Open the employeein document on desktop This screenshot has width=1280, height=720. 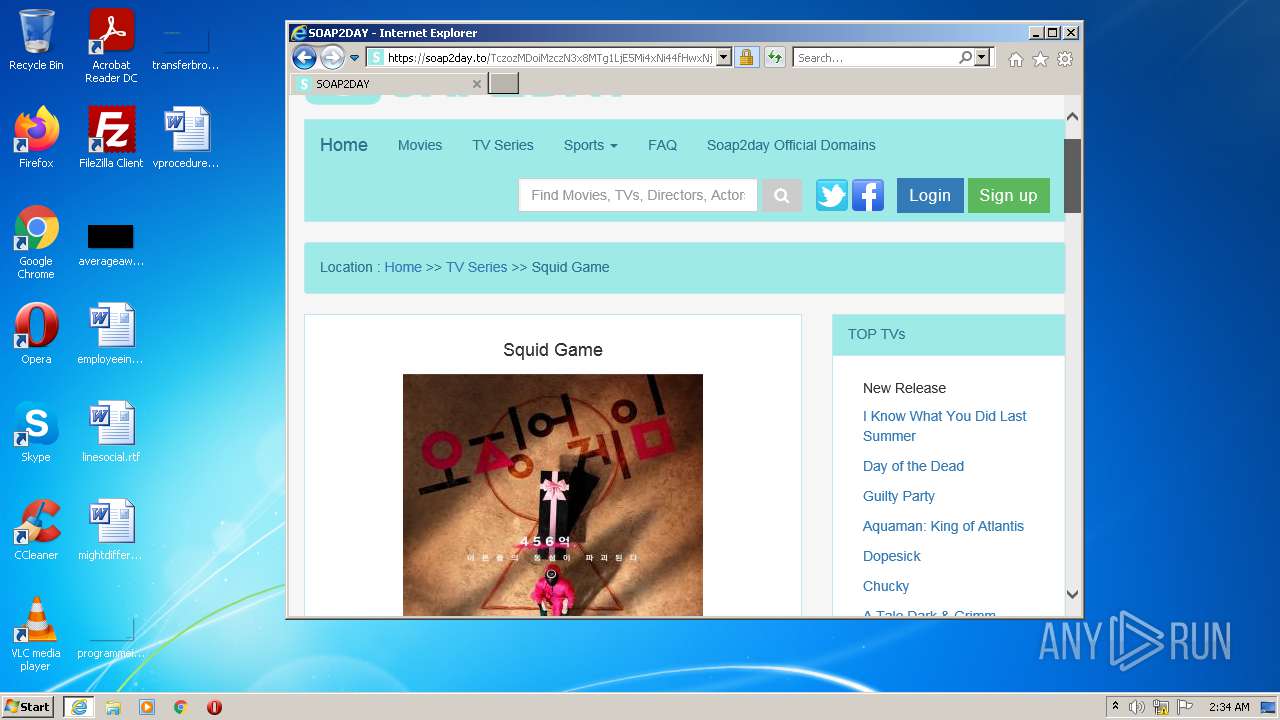click(111, 334)
